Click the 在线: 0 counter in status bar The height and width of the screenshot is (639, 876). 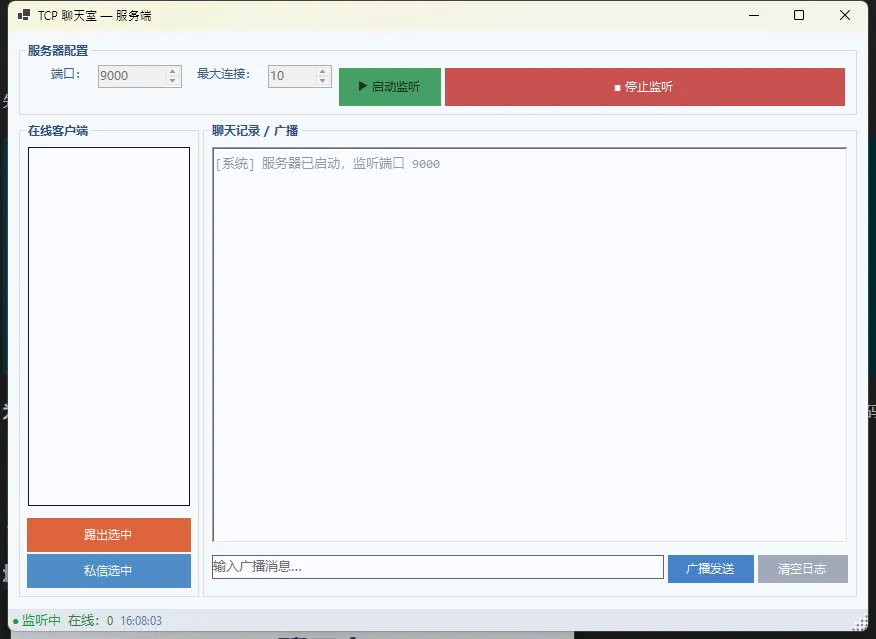coord(90,621)
